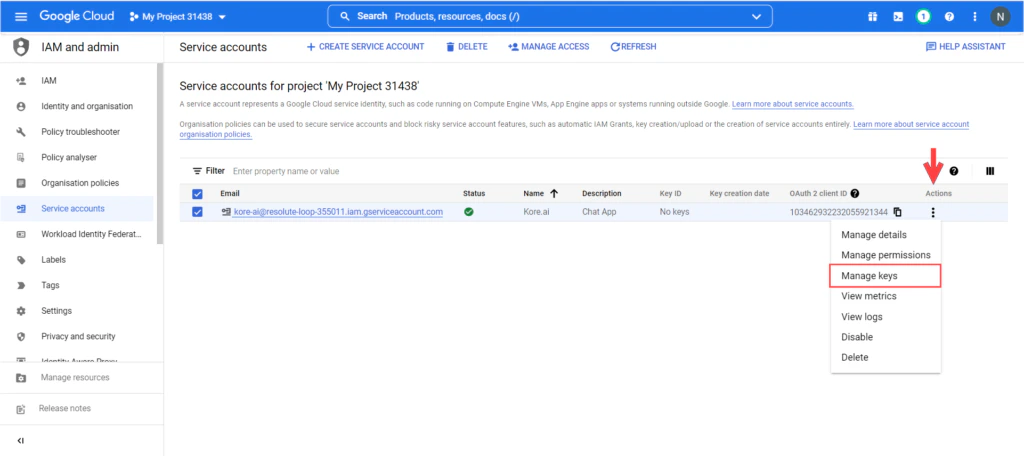1024x456 pixels.
Task: Click the Release notes document icon
Action: coord(21,409)
